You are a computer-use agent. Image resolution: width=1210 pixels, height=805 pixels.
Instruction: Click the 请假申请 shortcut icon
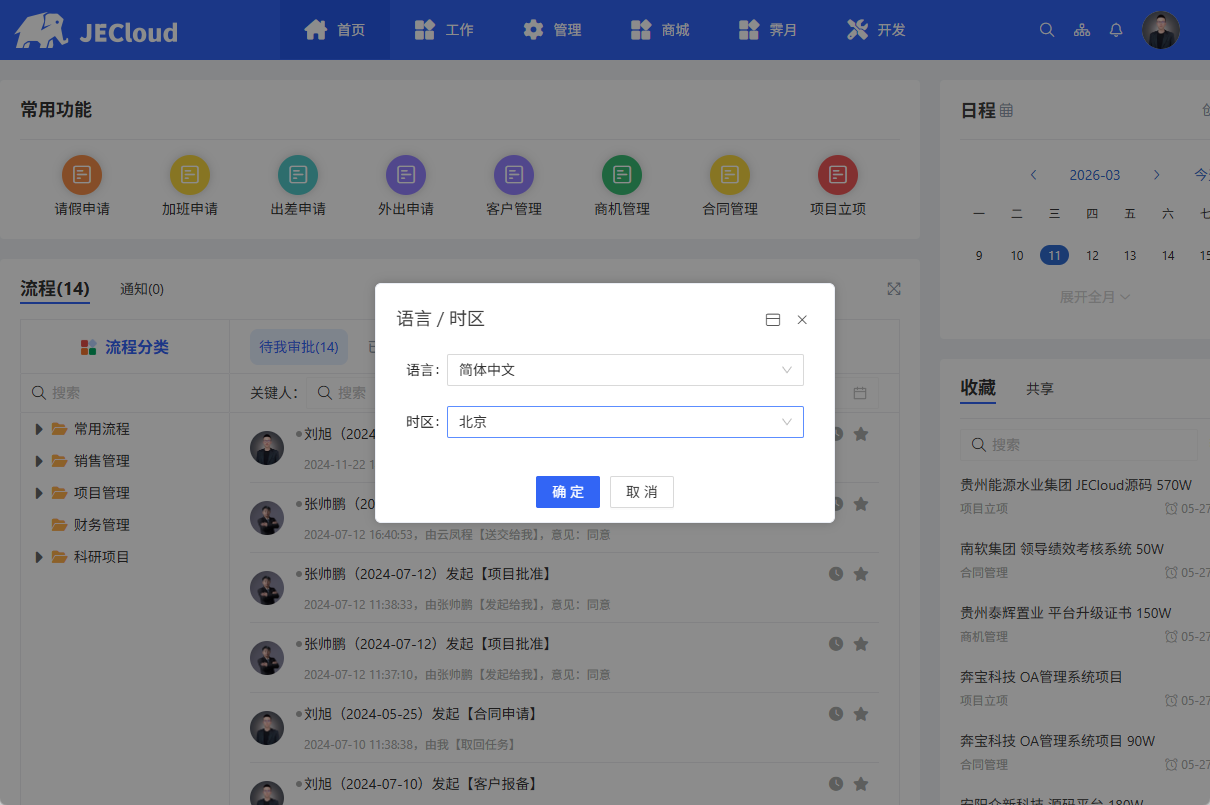coord(82,175)
